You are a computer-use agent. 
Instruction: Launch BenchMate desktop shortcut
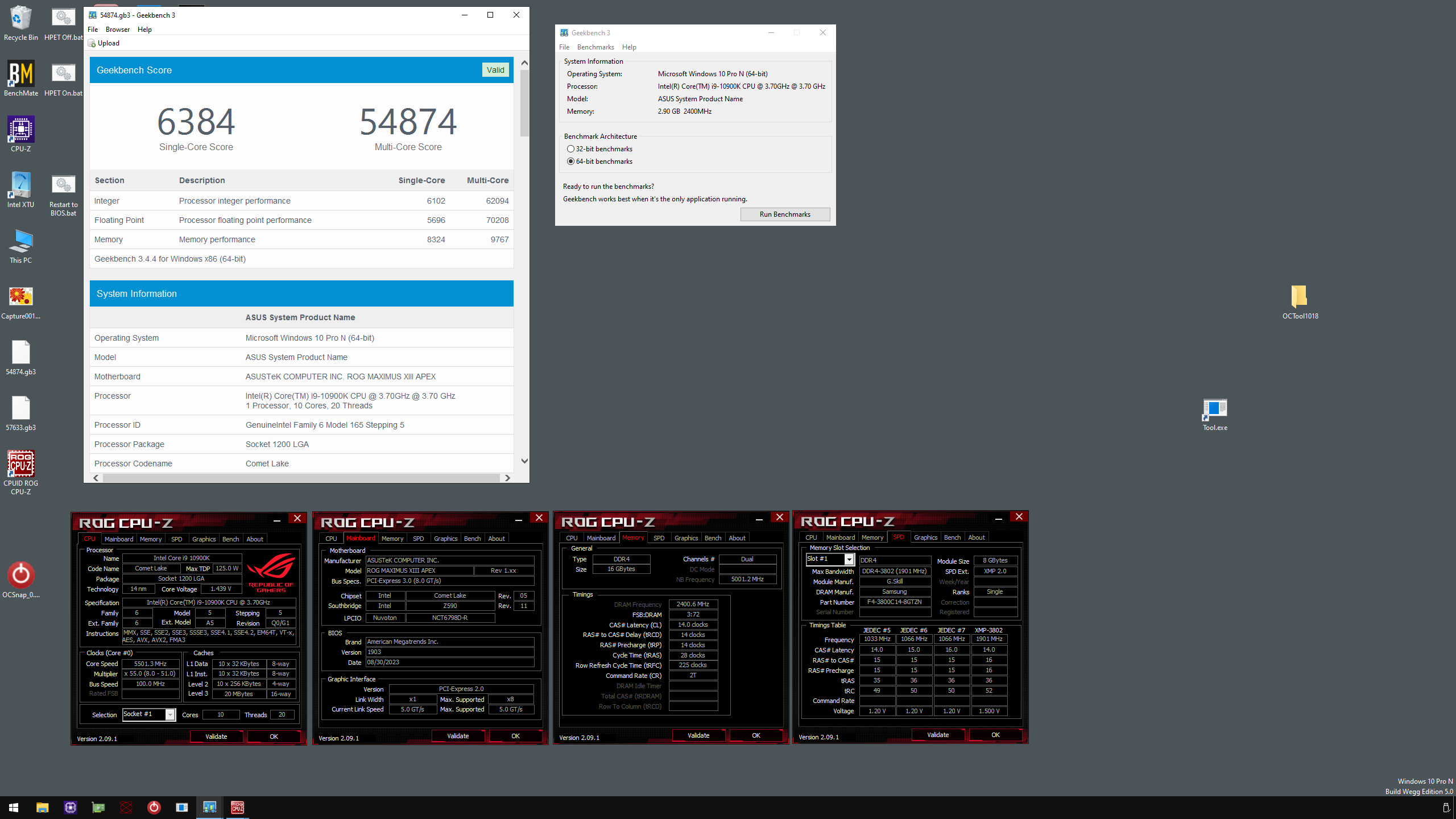point(21,78)
